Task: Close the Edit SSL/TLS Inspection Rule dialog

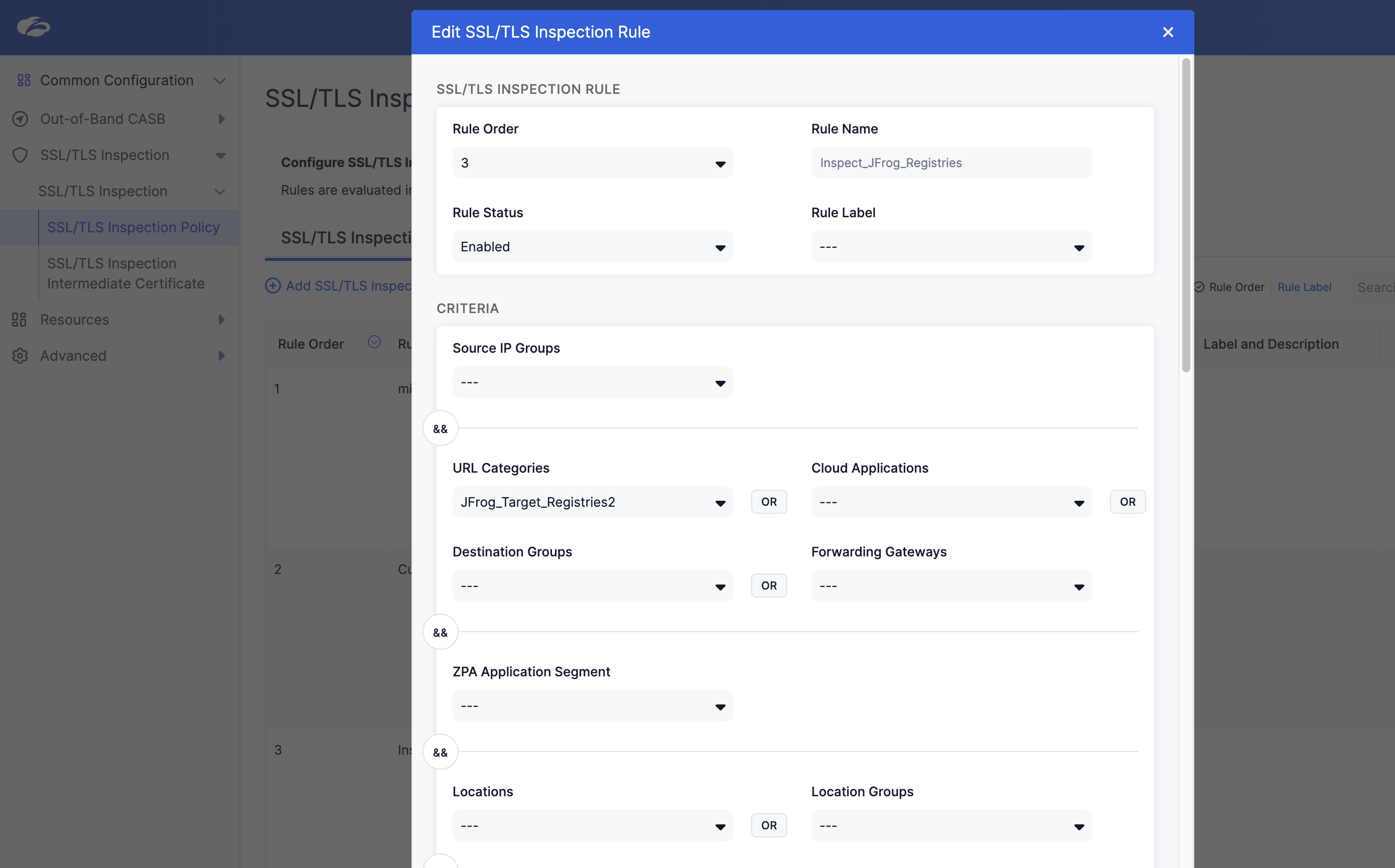Action: point(1168,32)
